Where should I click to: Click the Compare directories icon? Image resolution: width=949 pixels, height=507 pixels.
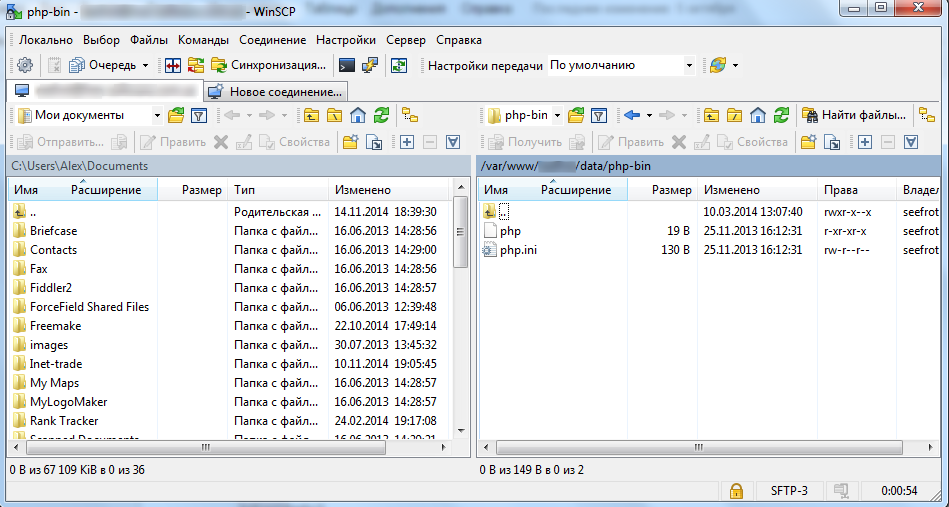click(173, 65)
